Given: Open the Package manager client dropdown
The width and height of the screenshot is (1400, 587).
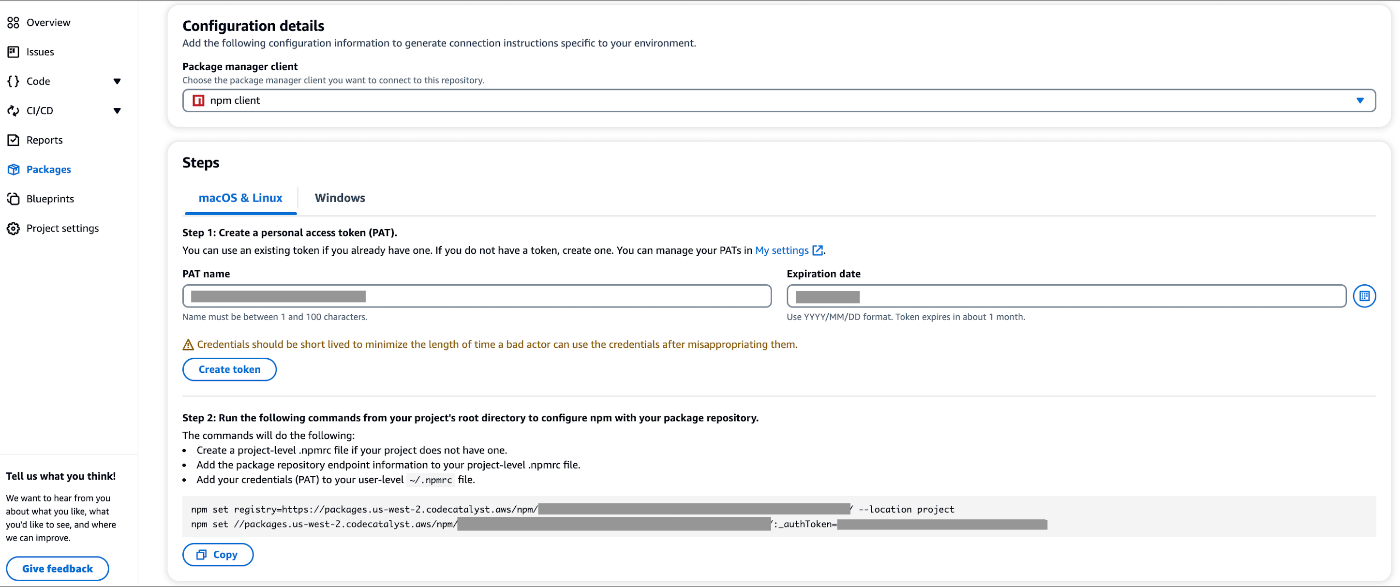Looking at the screenshot, I should click(779, 101).
